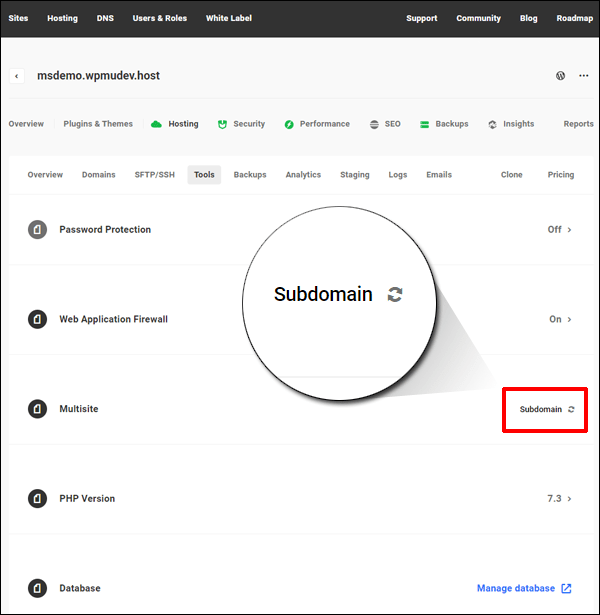600x615 pixels.
Task: Click the Subdomain value in Multisite row
Action: coord(541,409)
